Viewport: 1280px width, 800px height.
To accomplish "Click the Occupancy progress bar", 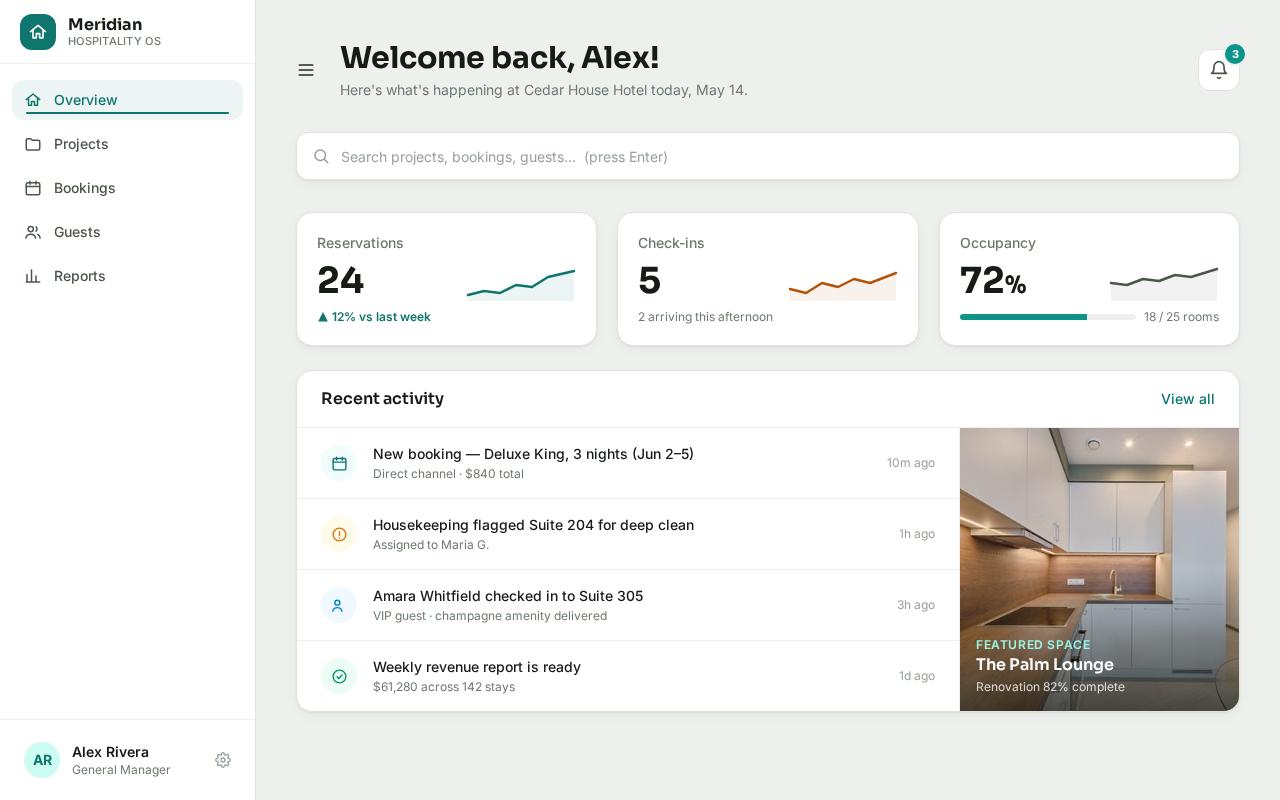I will [x=1047, y=317].
